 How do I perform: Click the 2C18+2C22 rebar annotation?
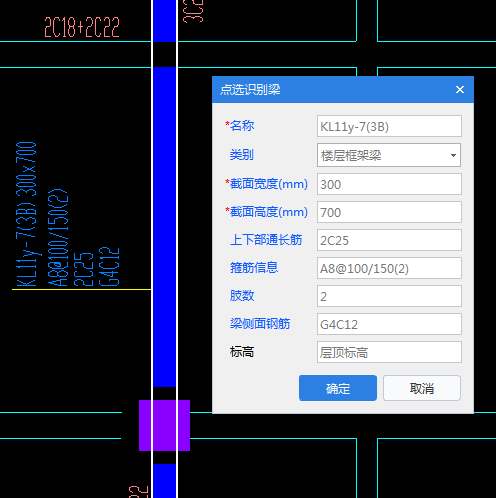[x=82, y=27]
